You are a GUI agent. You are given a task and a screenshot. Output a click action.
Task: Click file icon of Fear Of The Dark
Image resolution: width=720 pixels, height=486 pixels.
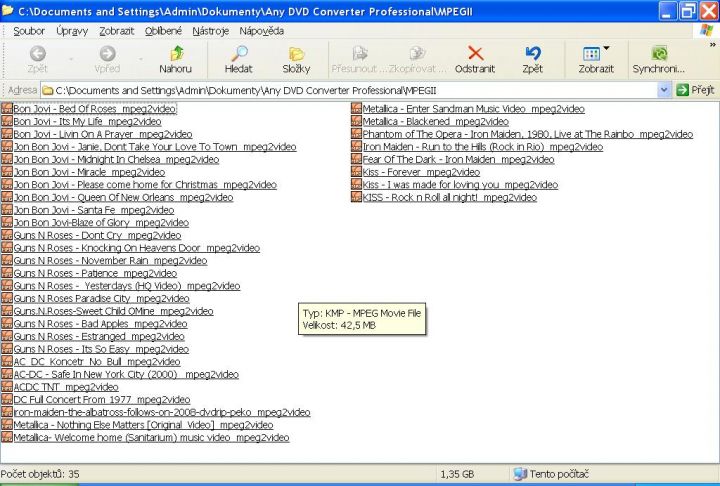[x=356, y=159]
